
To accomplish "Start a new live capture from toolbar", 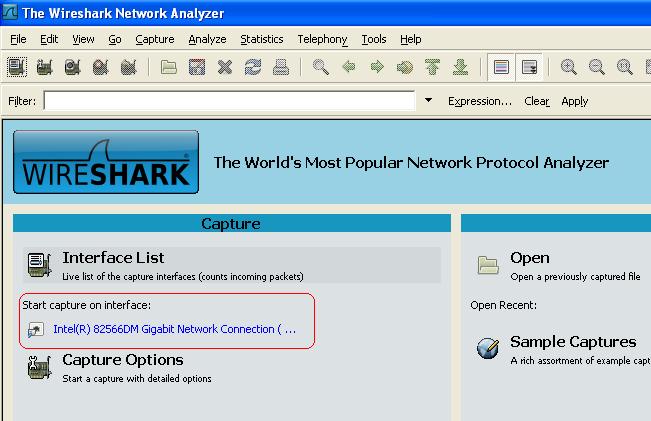I will (x=73, y=67).
